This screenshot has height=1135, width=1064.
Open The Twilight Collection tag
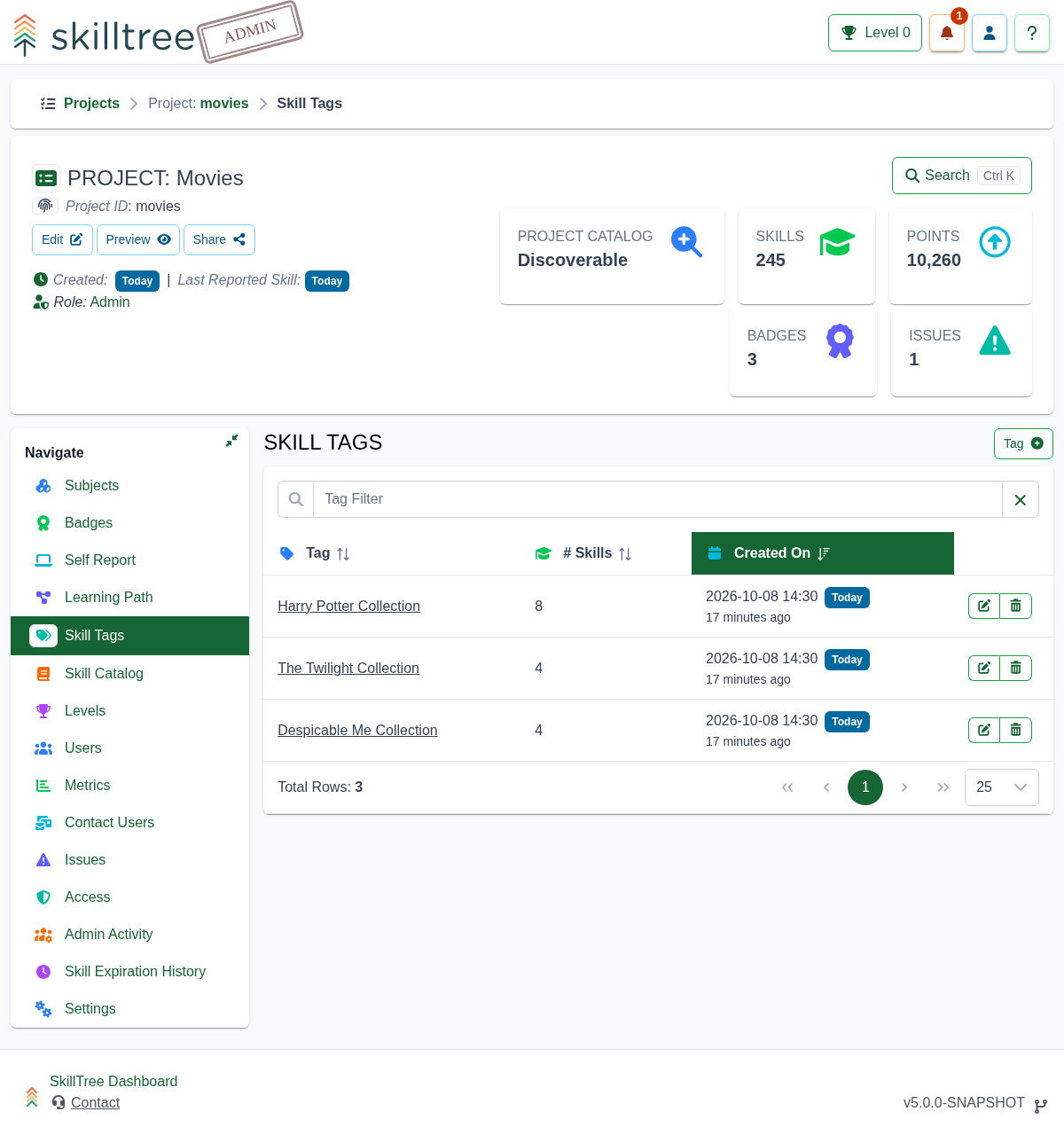tap(348, 669)
